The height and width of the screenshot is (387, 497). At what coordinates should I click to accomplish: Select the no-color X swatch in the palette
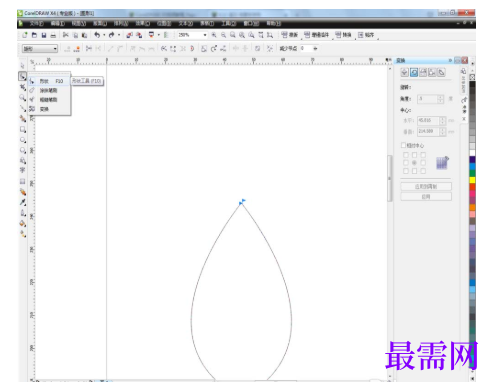[472, 77]
